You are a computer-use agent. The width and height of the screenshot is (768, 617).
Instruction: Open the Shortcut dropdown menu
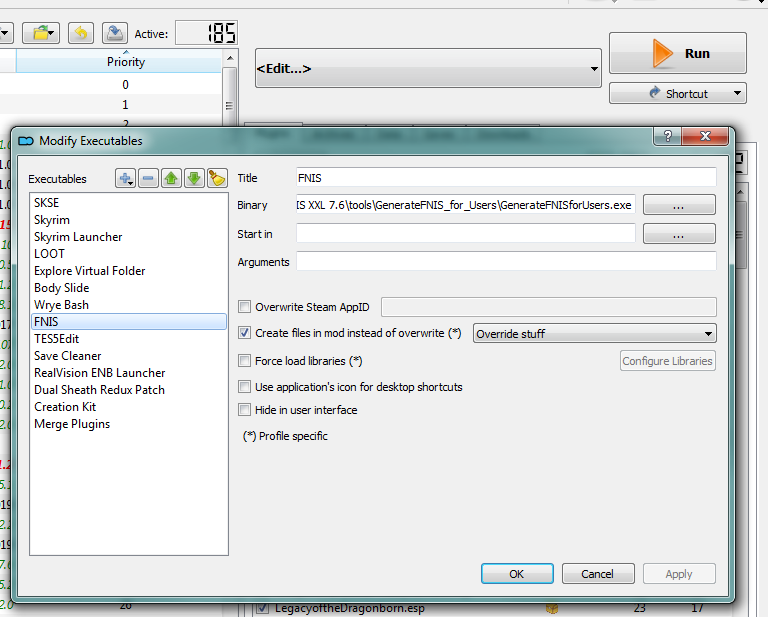tap(677, 93)
